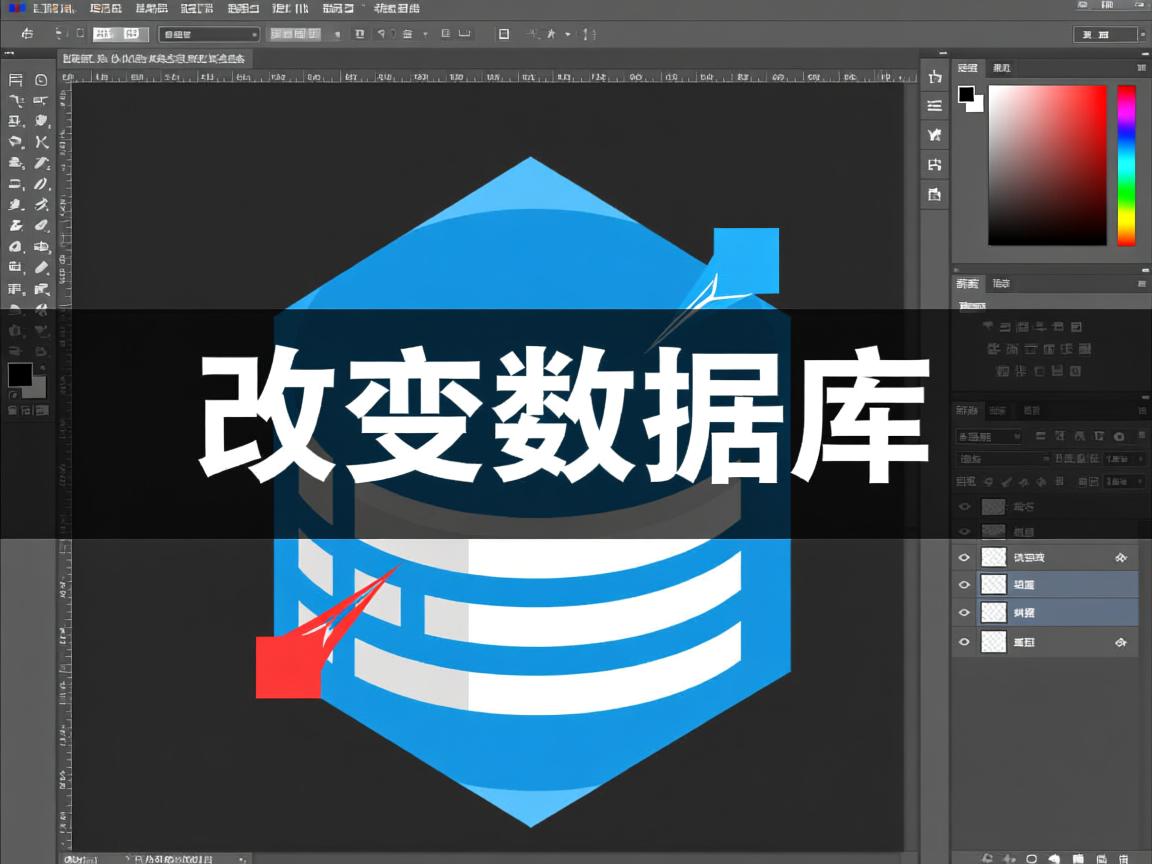Click the link-layers icon below the Layers list
This screenshot has width=1152, height=864.
click(988, 857)
